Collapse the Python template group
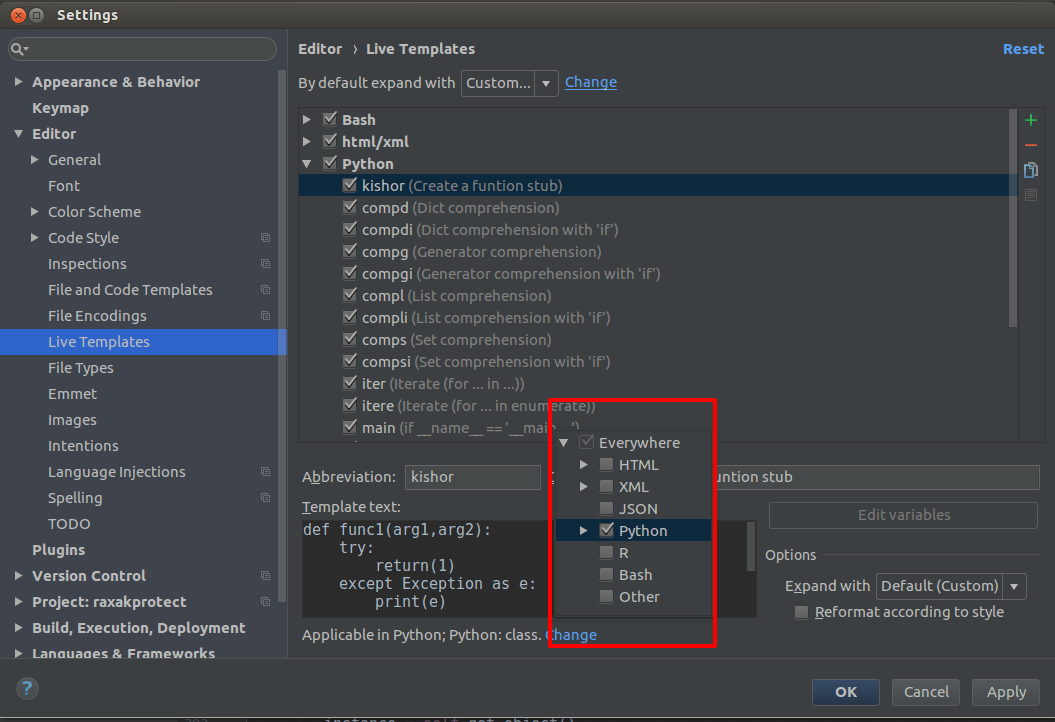 tap(307, 163)
